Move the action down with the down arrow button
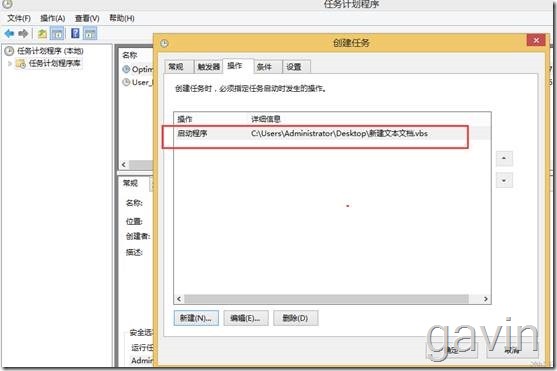This screenshot has width=557, height=371. [504, 181]
